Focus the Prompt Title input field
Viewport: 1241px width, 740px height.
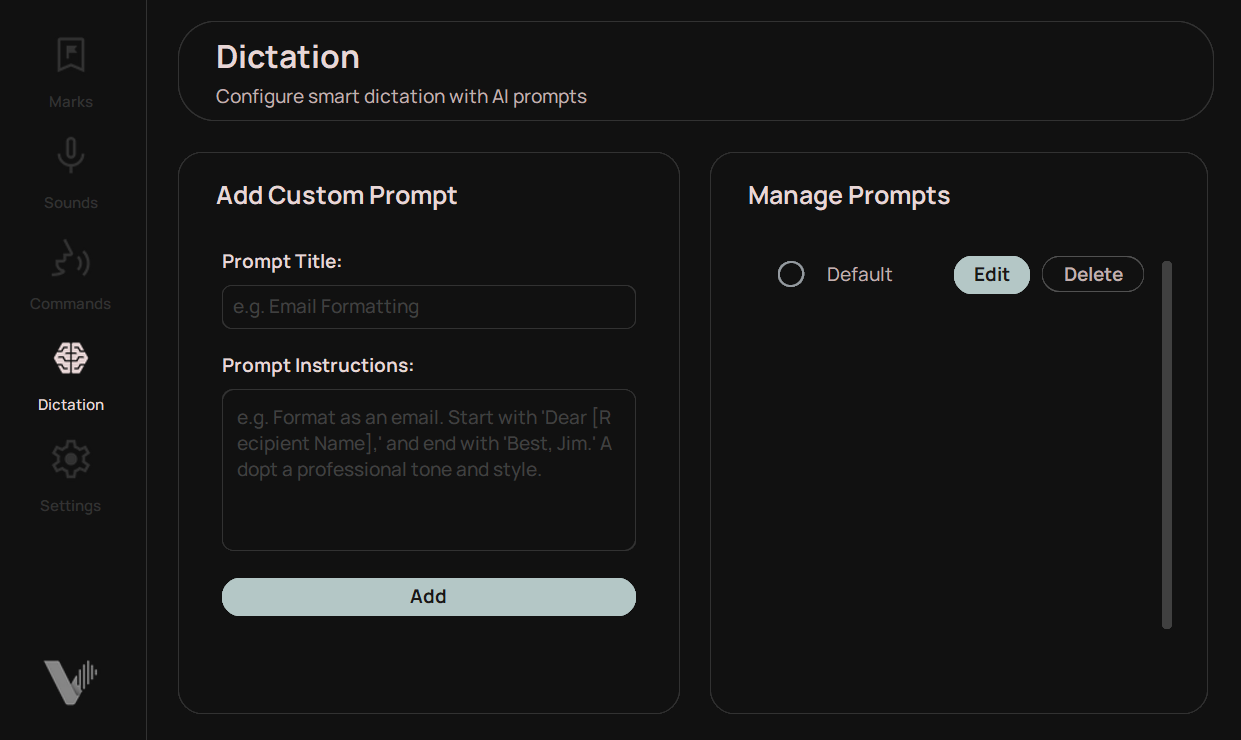(428, 307)
